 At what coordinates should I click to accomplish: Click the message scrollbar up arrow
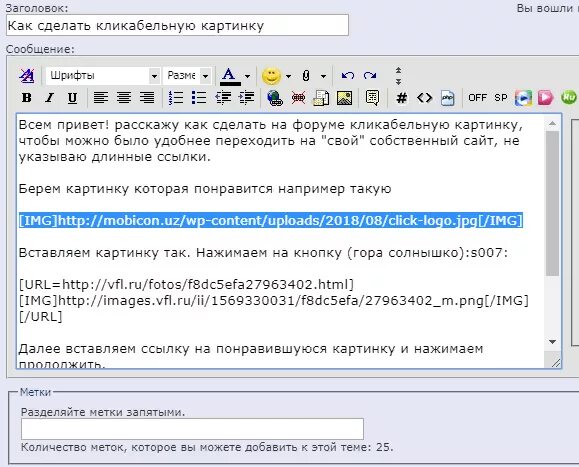pos(552,124)
